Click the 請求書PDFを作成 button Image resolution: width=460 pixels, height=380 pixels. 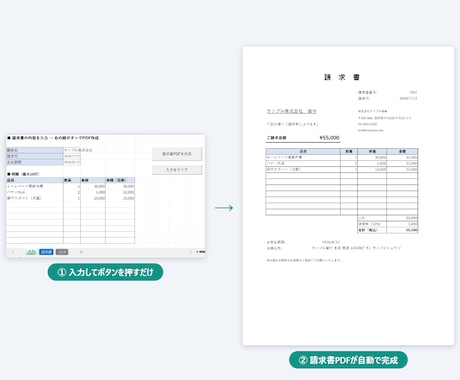coord(177,154)
